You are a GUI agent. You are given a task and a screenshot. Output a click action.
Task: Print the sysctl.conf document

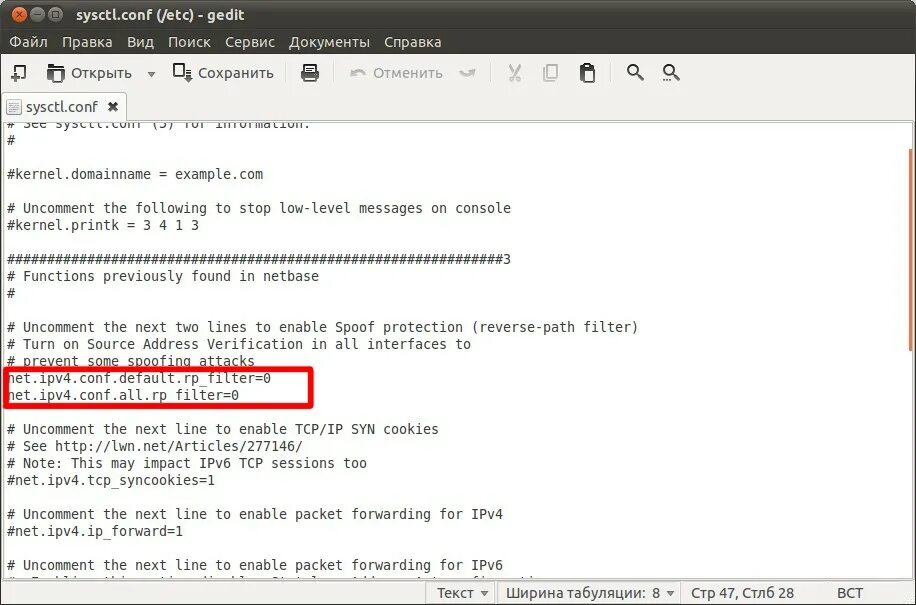point(309,72)
